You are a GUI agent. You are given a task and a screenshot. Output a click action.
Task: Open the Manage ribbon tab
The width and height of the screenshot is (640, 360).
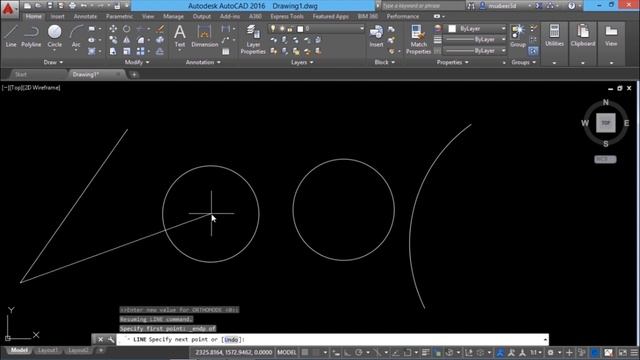click(173, 16)
